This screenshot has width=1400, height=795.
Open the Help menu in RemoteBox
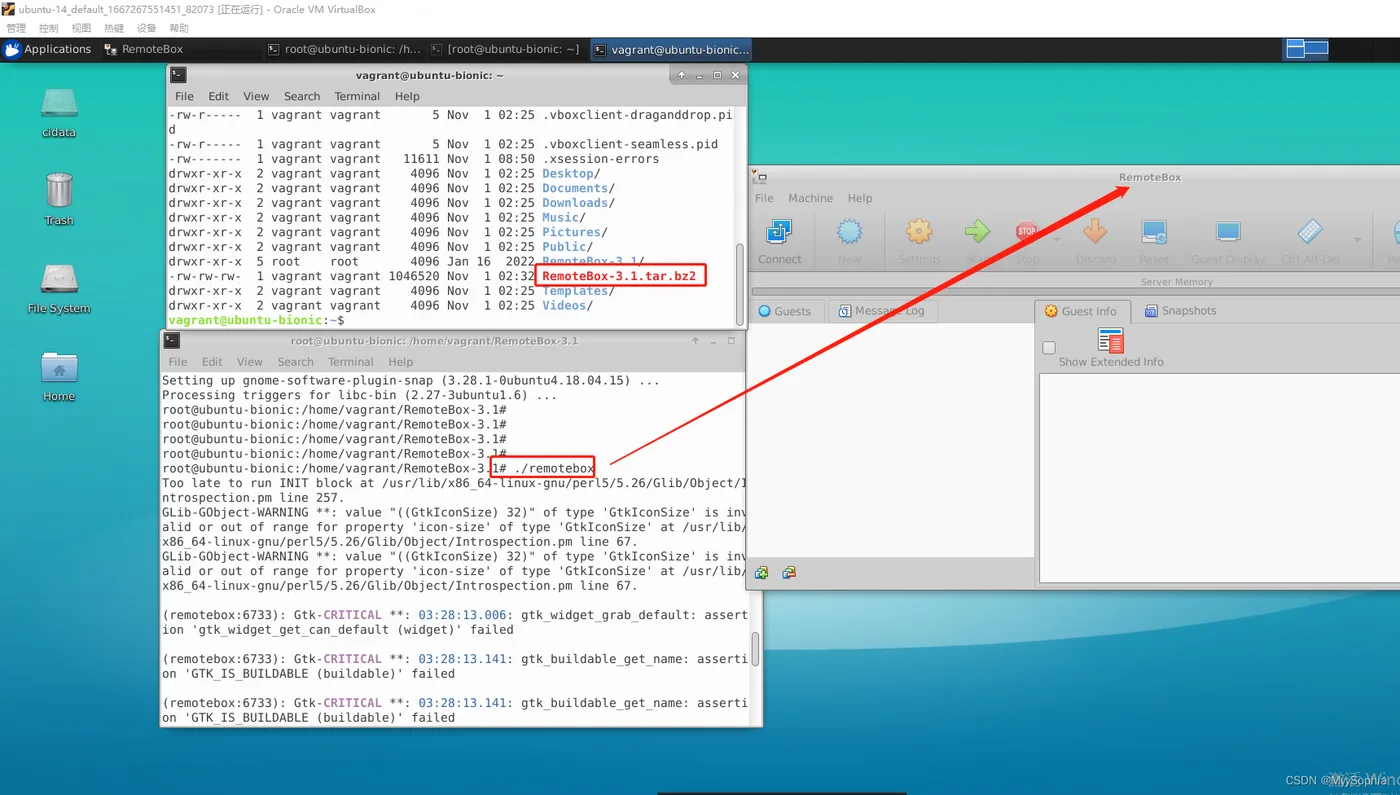(x=860, y=198)
